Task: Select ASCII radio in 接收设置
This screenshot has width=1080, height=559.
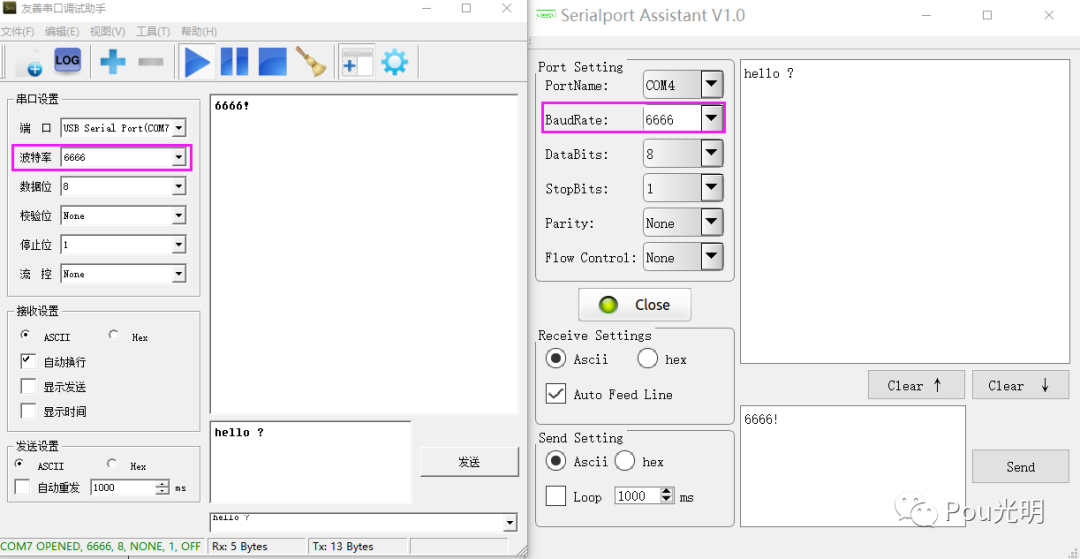Action: [26, 335]
